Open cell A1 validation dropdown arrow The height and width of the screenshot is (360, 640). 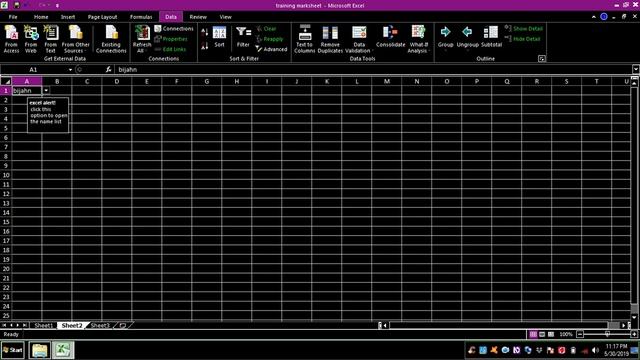coord(46,91)
